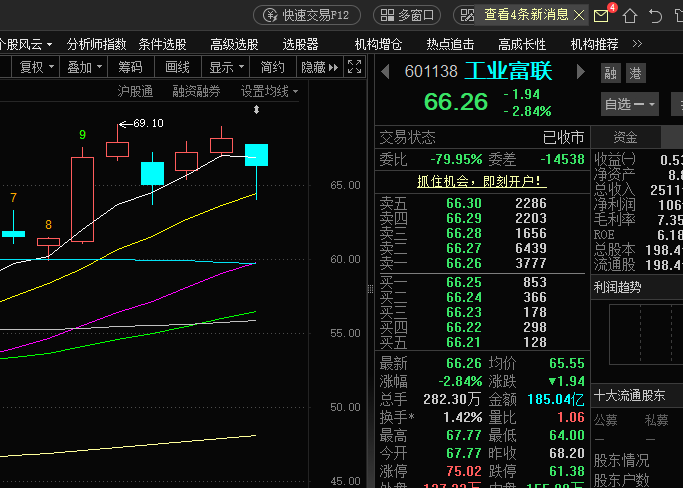Switch to the 资金 tab
The width and height of the screenshot is (683, 488).
coord(626,137)
